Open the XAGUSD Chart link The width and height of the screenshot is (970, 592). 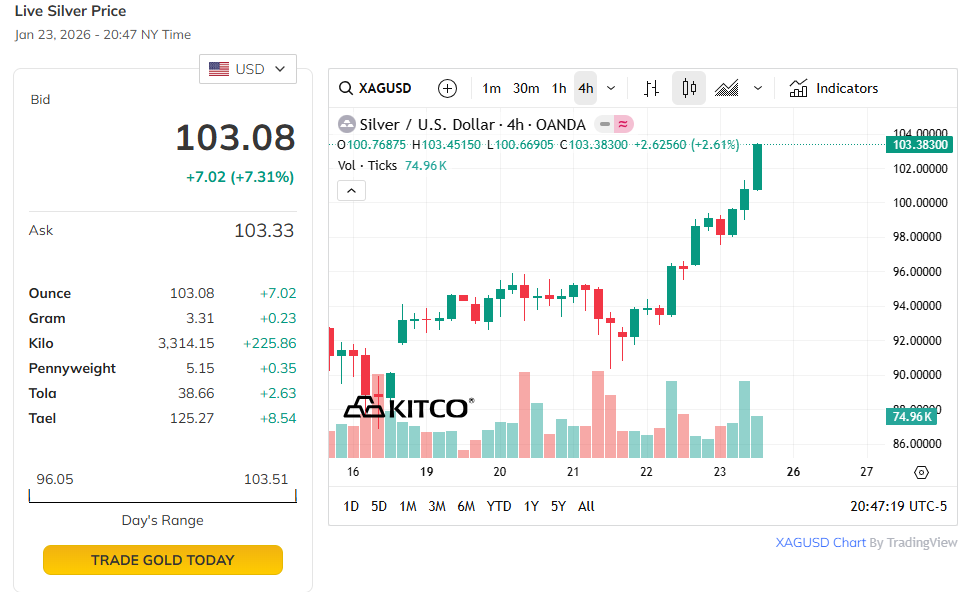[x=820, y=542]
